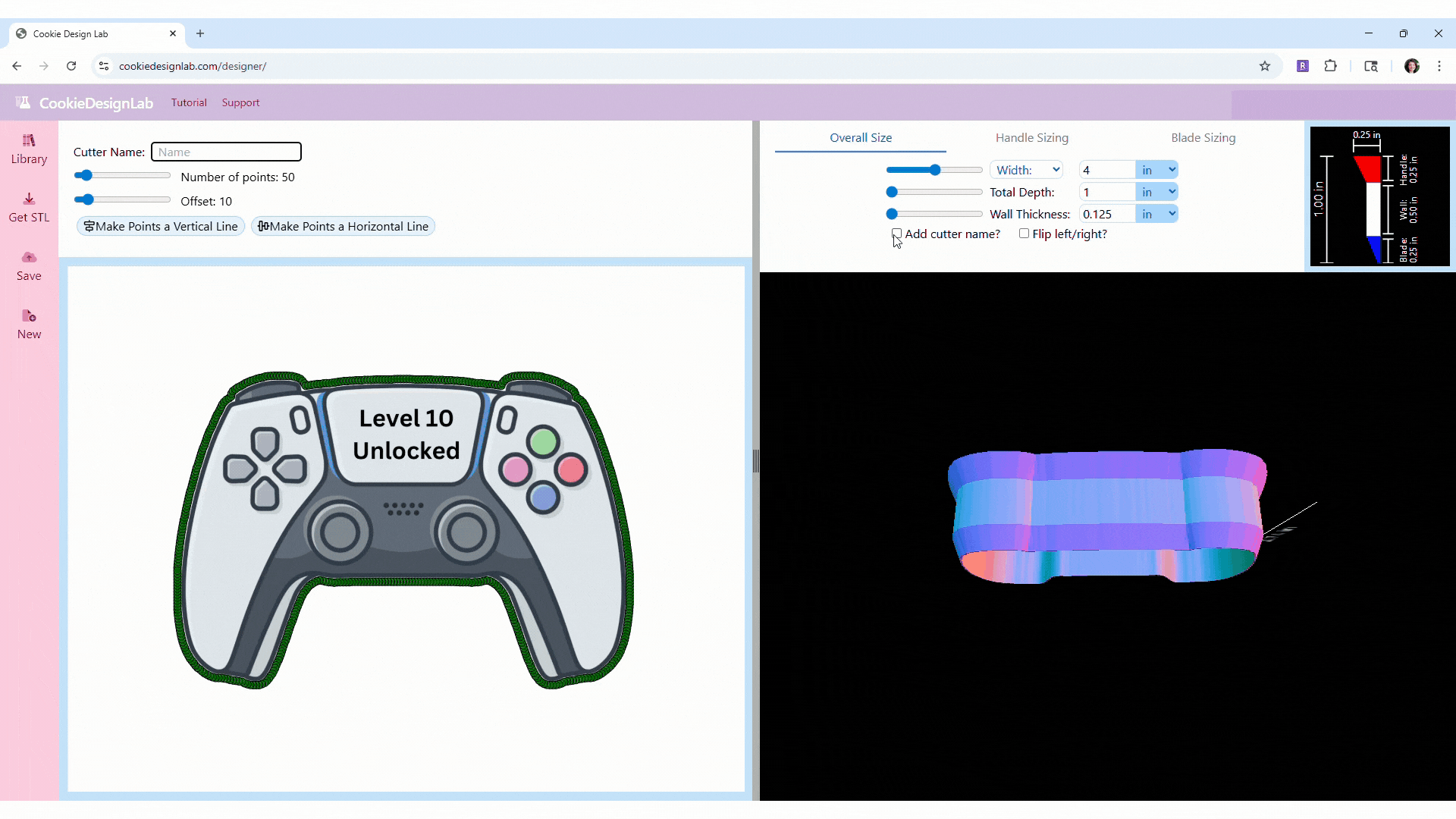This screenshot has width=1456, height=819.
Task: View site information icon in address bar
Action: pos(104,66)
